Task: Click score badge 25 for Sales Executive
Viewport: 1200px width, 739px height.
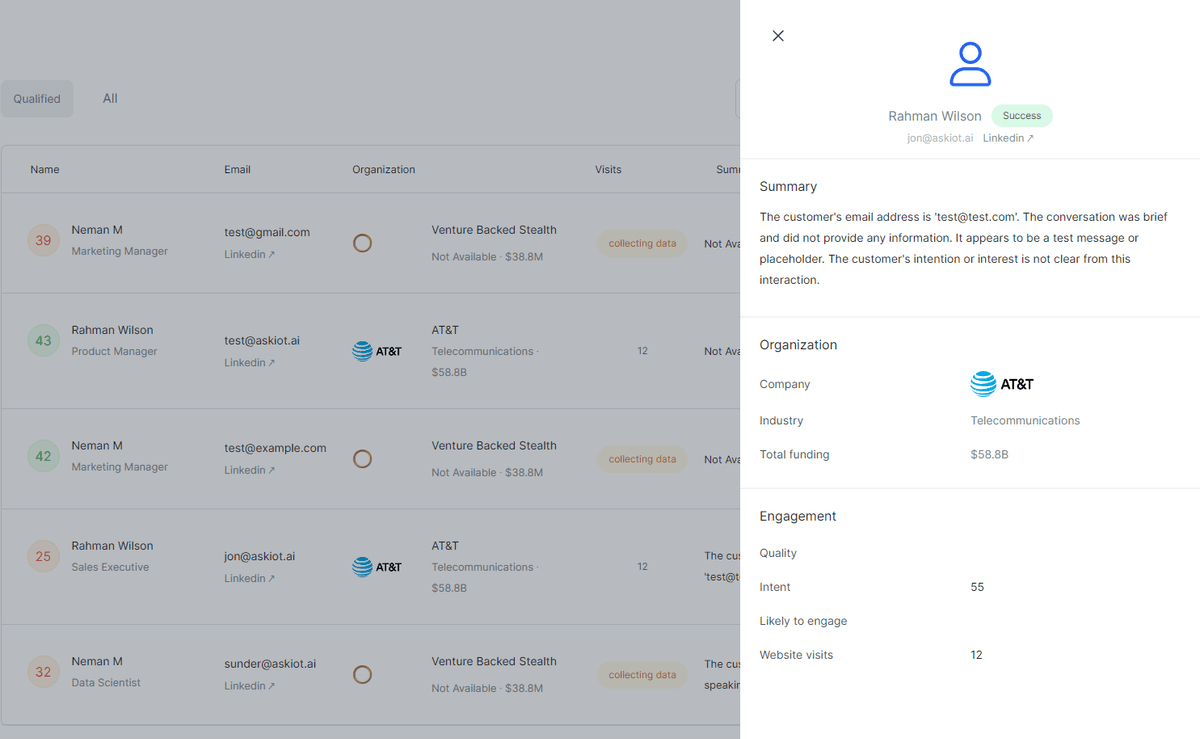Action: point(43,556)
